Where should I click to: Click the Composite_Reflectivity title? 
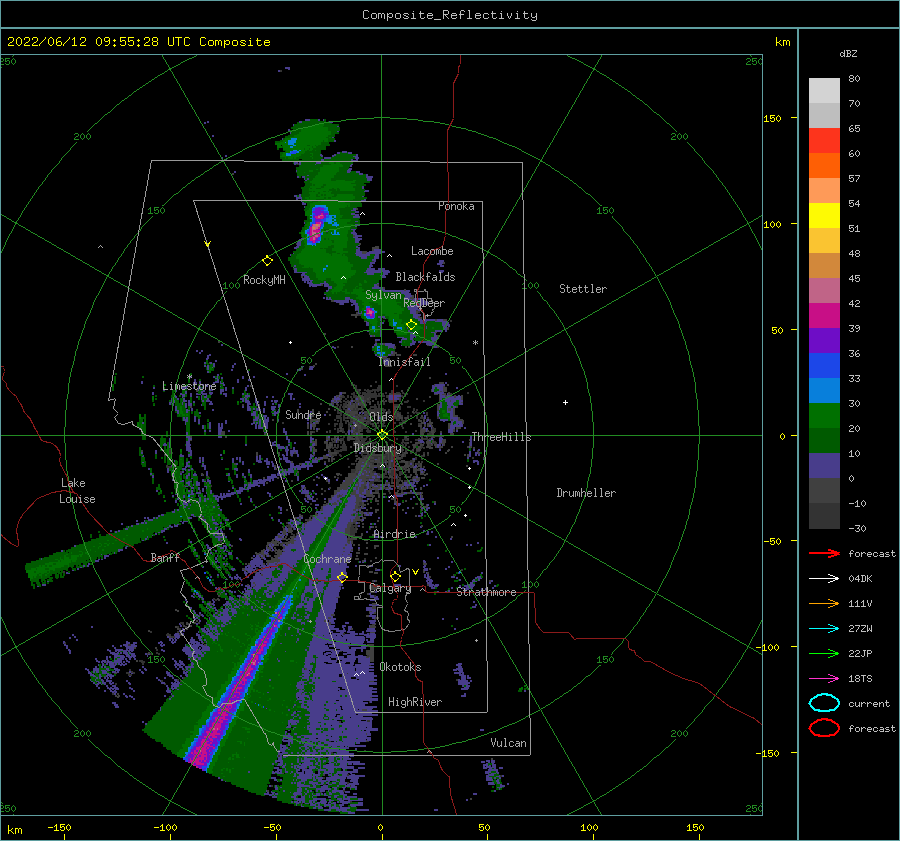450,15
